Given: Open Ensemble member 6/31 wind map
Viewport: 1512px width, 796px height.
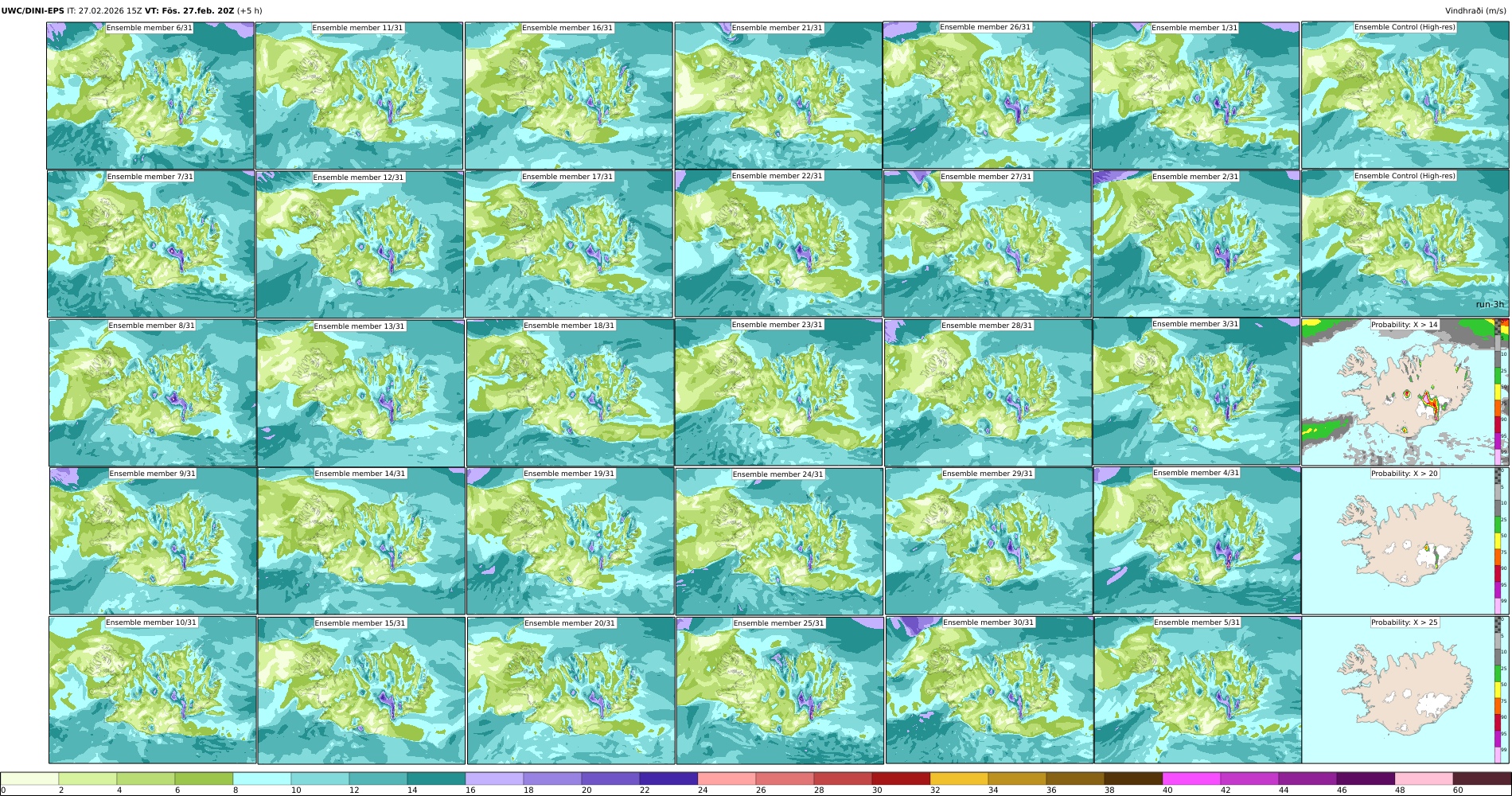Looking at the screenshot, I should point(150,96).
